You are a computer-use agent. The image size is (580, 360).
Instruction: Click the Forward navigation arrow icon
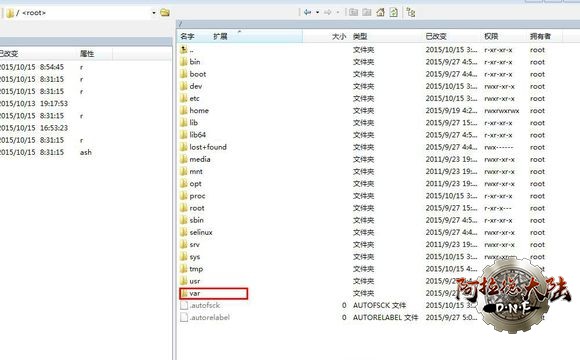[x=327, y=12]
